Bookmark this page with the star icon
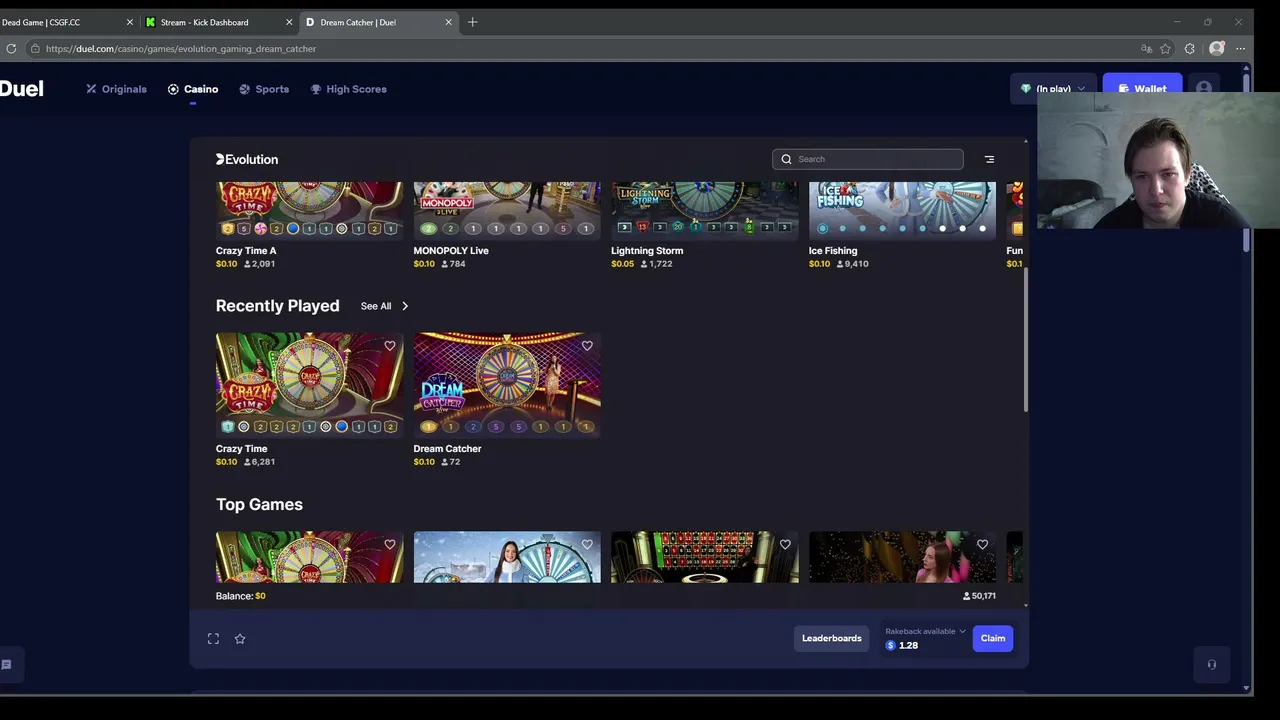 pyautogui.click(x=1165, y=48)
